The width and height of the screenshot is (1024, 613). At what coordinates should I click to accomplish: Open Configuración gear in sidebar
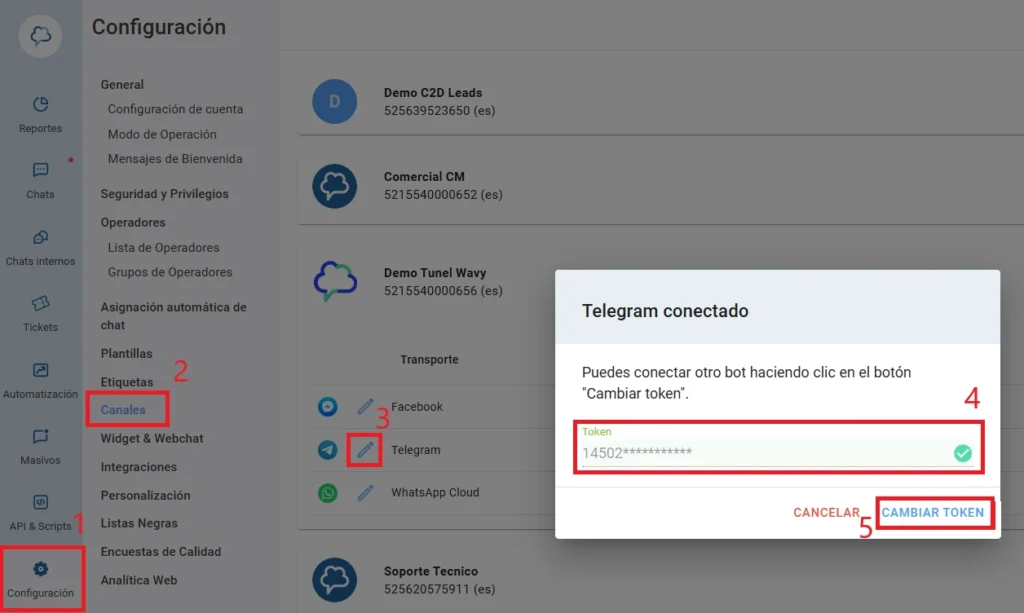click(40, 579)
